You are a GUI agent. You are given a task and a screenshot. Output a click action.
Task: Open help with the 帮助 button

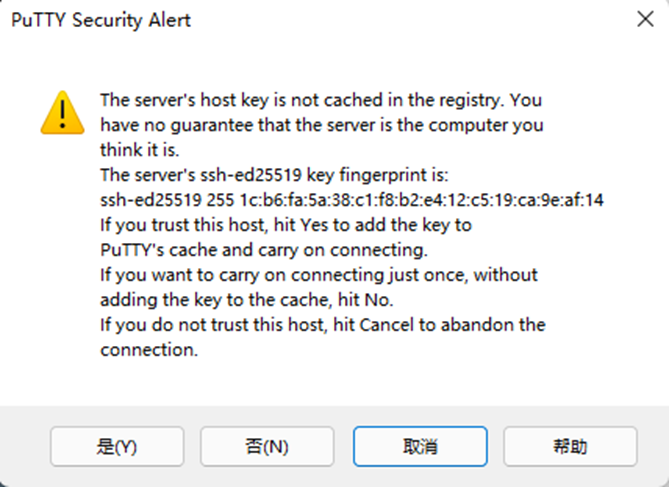tap(570, 446)
